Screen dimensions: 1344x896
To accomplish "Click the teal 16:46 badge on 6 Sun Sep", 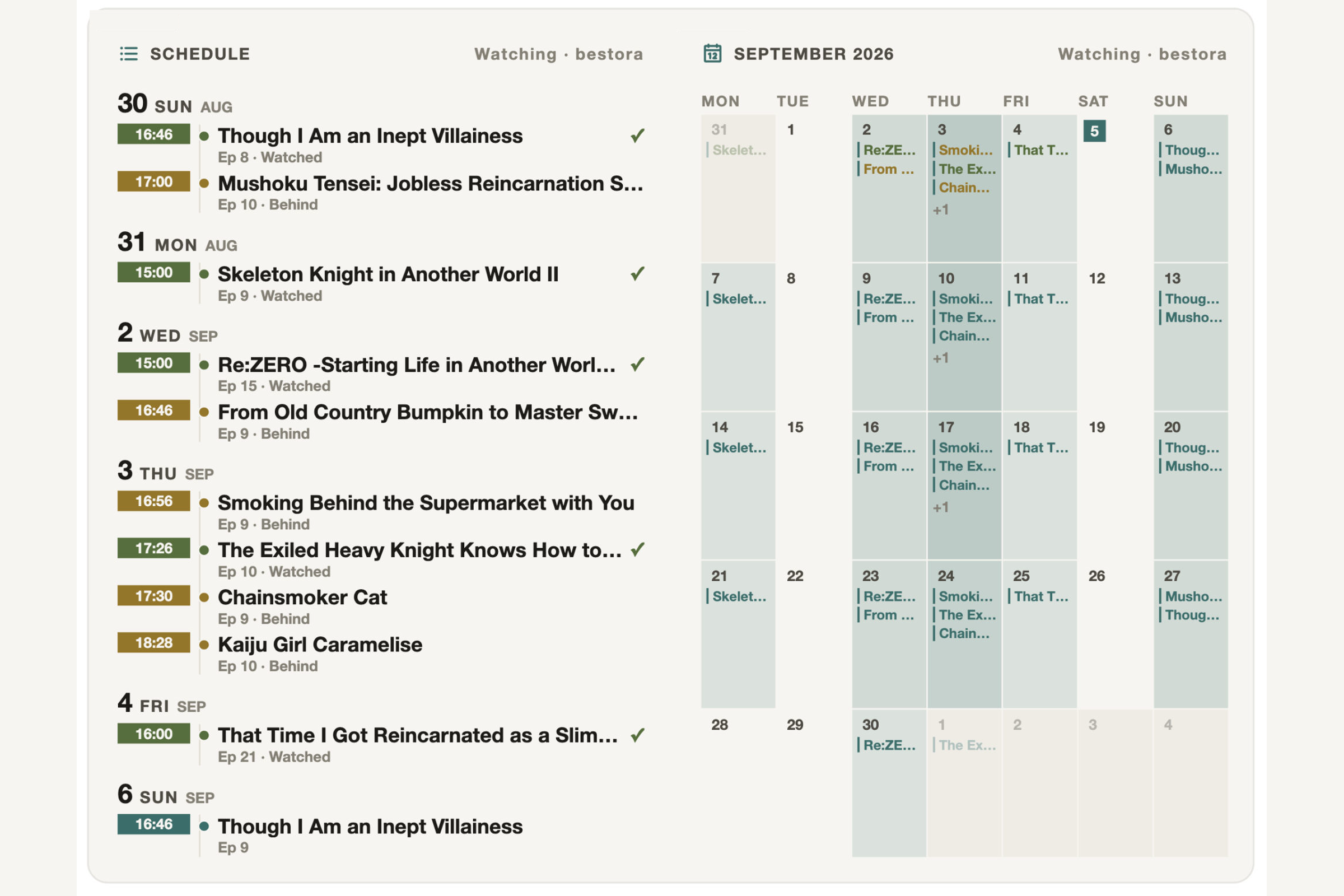I will pyautogui.click(x=153, y=824).
